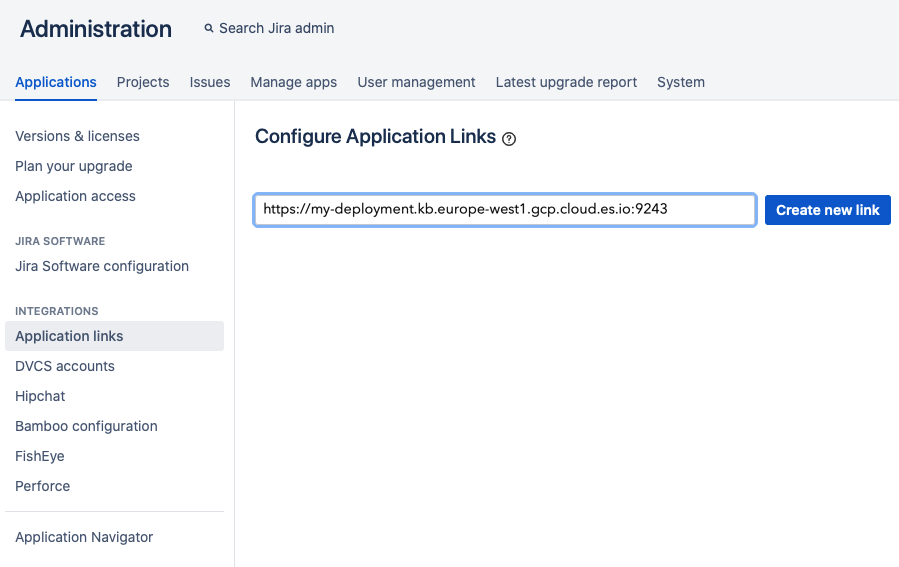Go to Application access page

pyautogui.click(x=75, y=196)
